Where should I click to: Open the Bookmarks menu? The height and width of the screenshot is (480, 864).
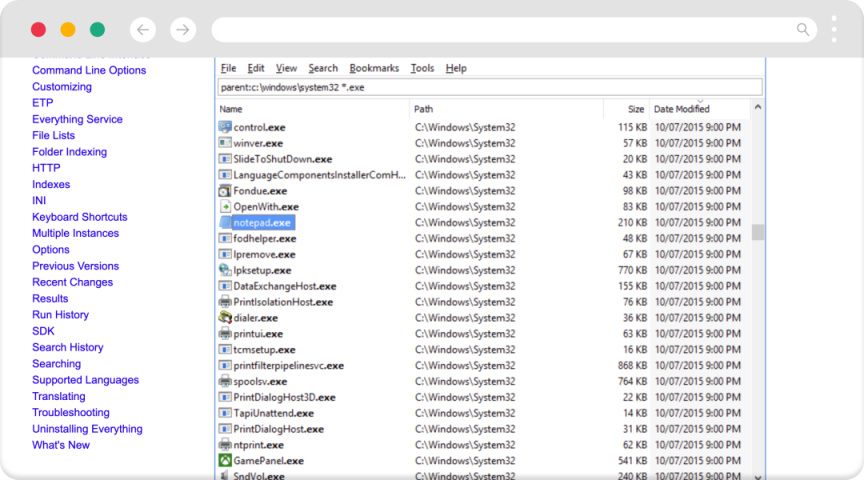374,68
